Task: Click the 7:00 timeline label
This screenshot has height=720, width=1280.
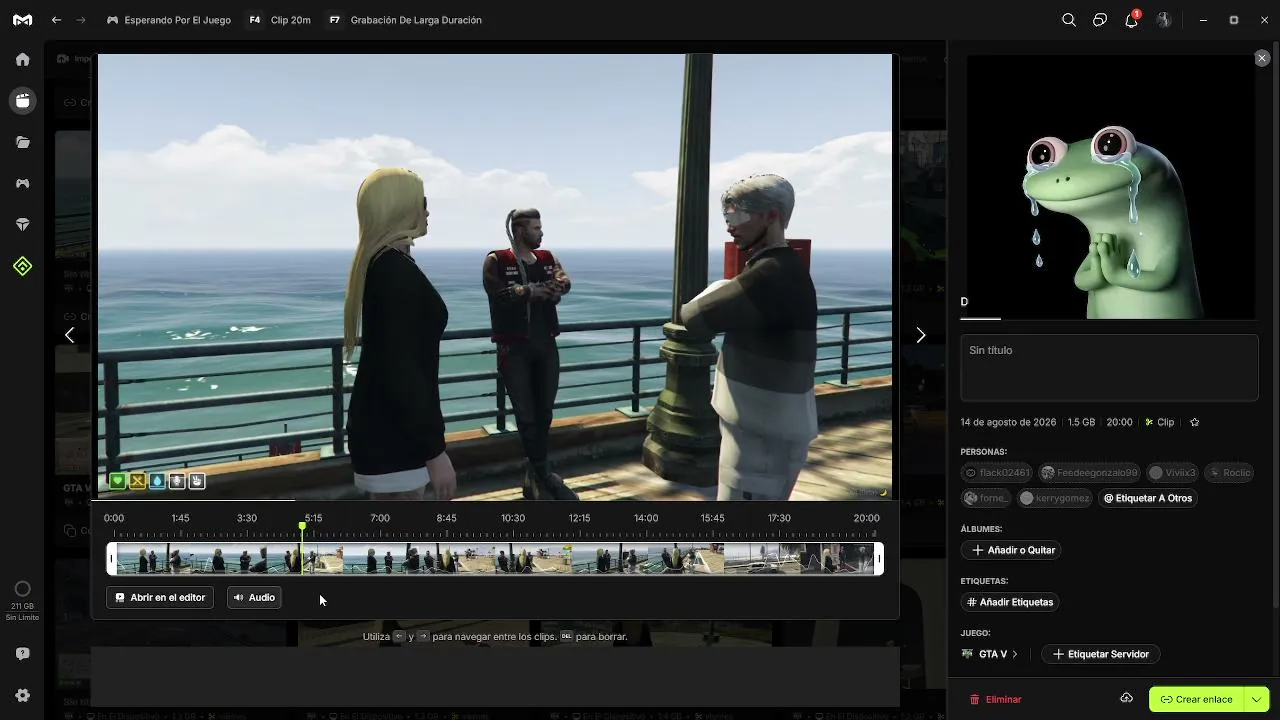Action: coord(380,518)
